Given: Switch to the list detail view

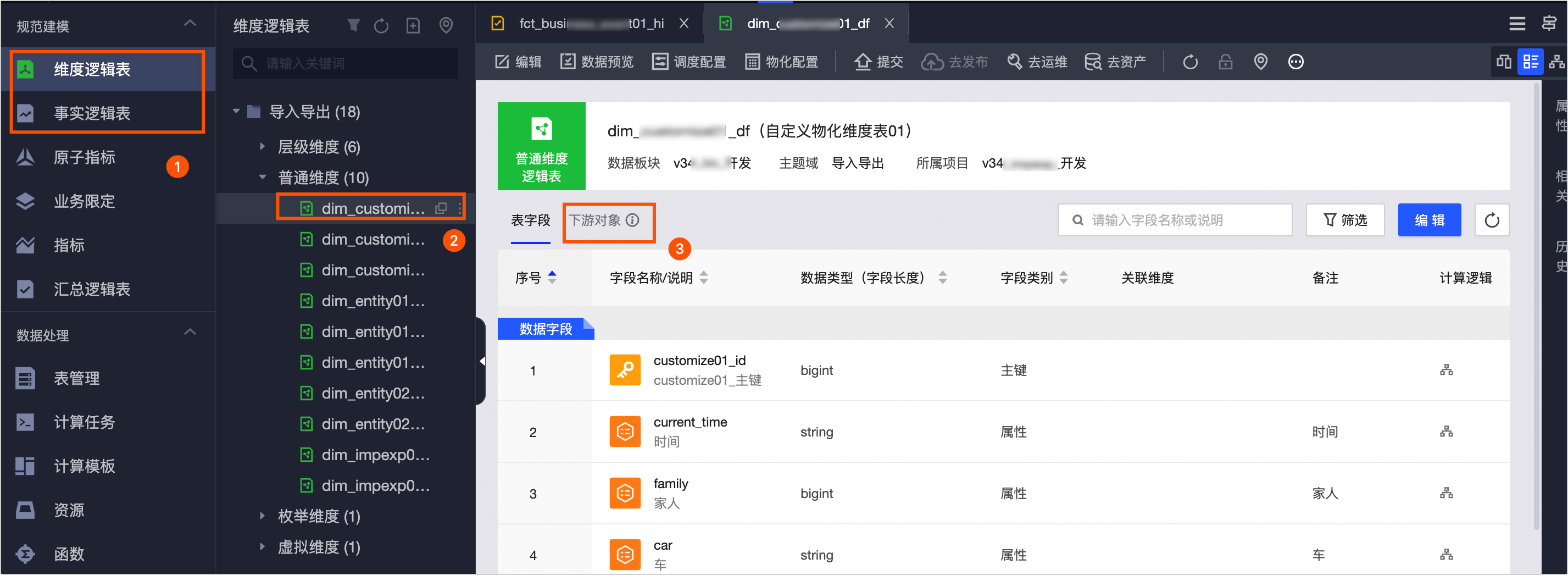Looking at the screenshot, I should point(1530,62).
